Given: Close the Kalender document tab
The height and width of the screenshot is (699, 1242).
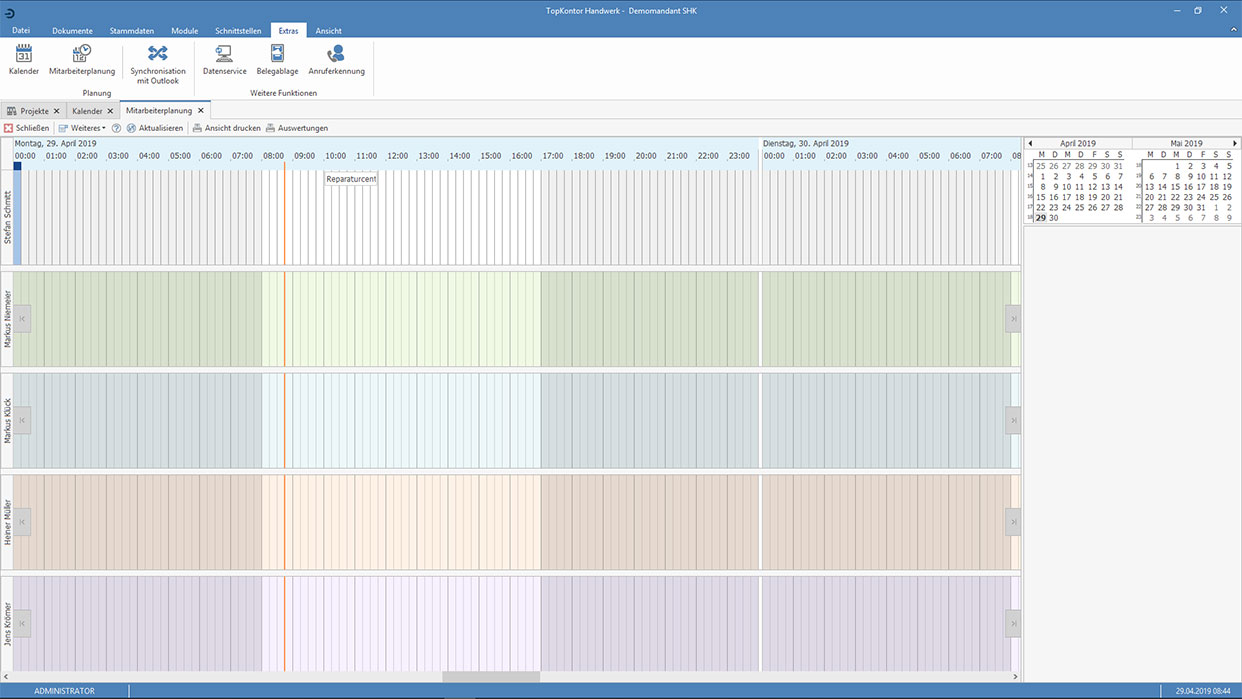Looking at the screenshot, I should pos(111,111).
